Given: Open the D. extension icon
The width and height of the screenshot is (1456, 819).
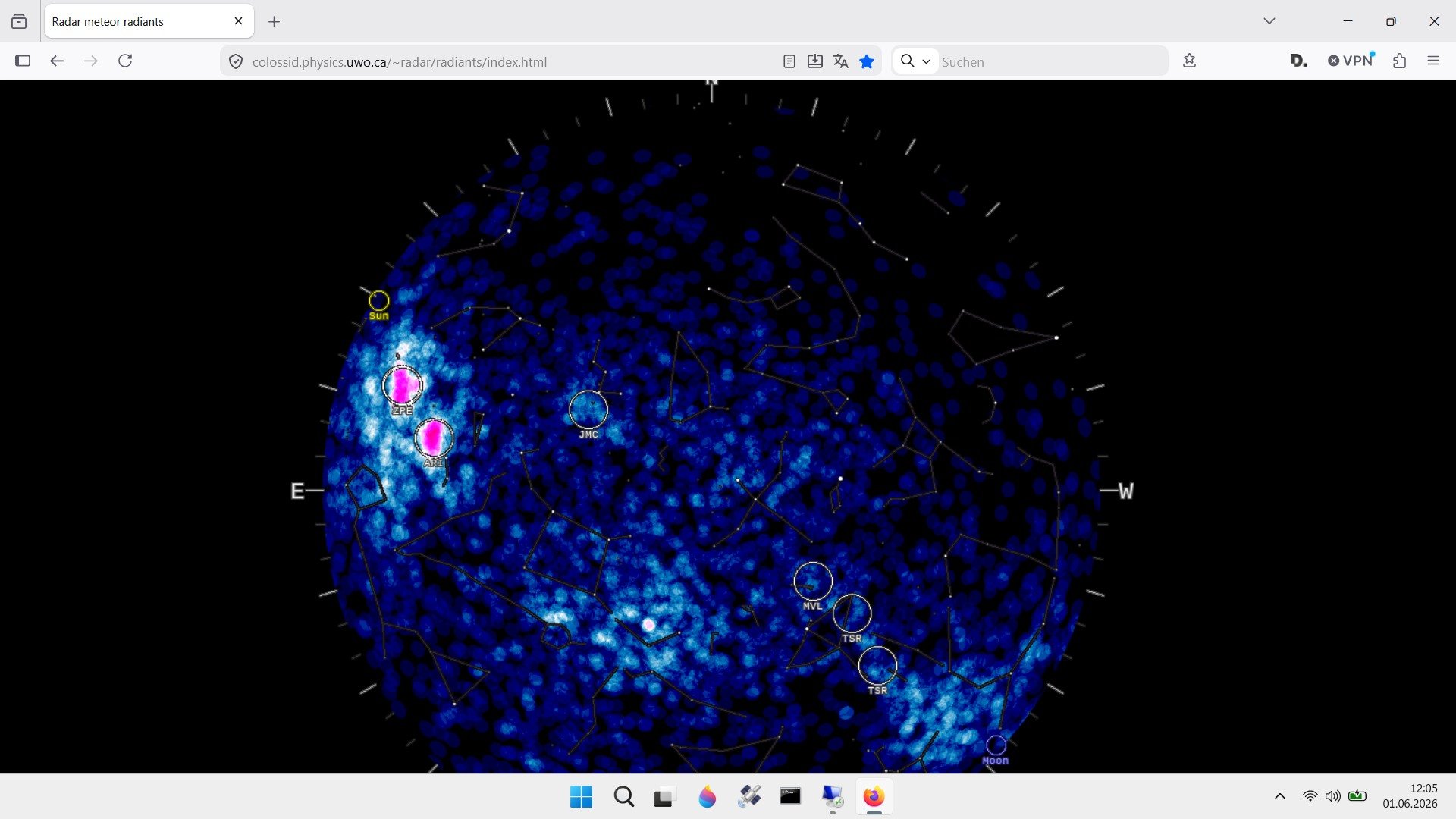Looking at the screenshot, I should pos(1298,61).
